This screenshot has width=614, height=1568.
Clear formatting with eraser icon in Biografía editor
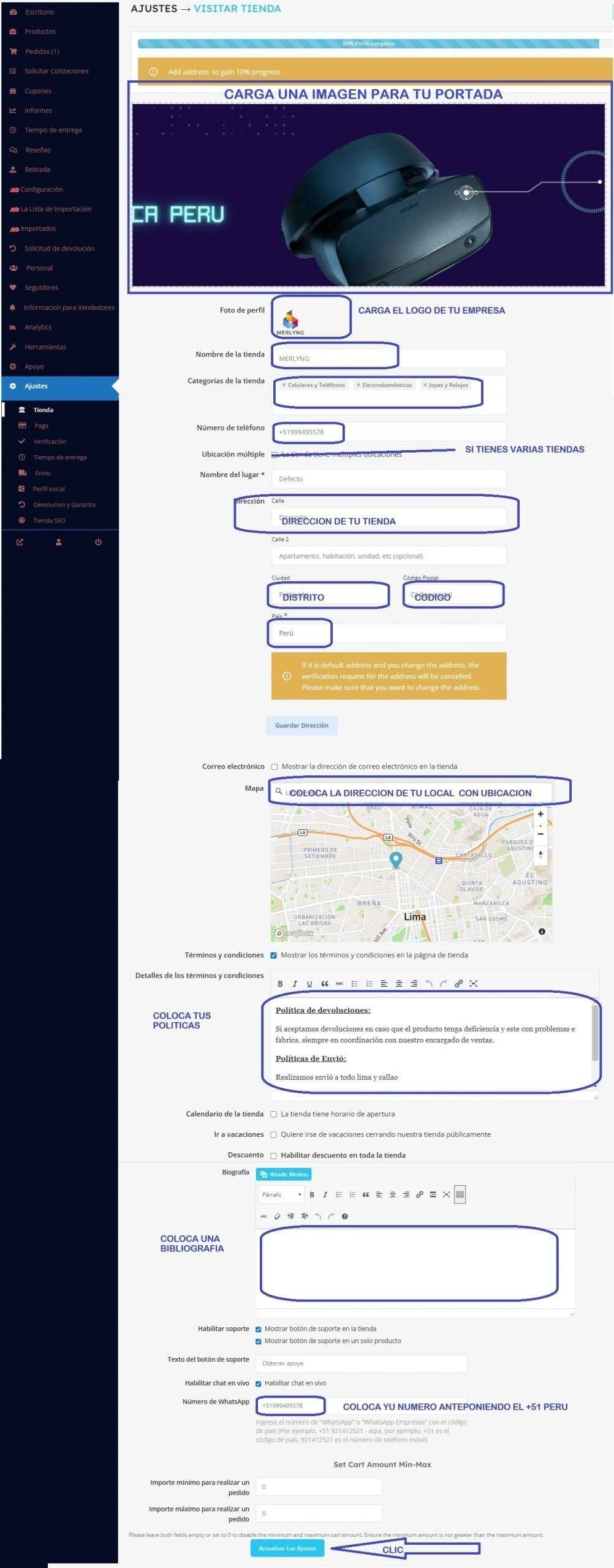click(x=277, y=1216)
